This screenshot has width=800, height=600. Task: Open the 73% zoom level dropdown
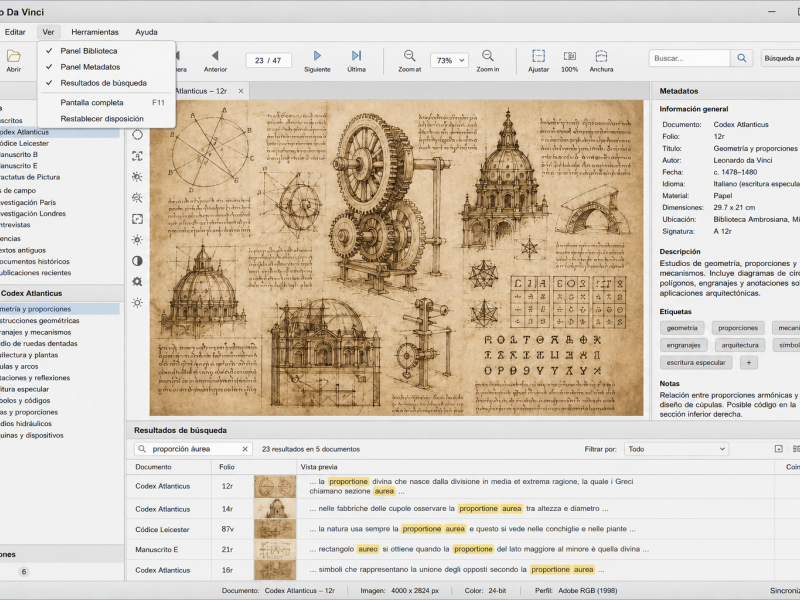click(x=449, y=60)
